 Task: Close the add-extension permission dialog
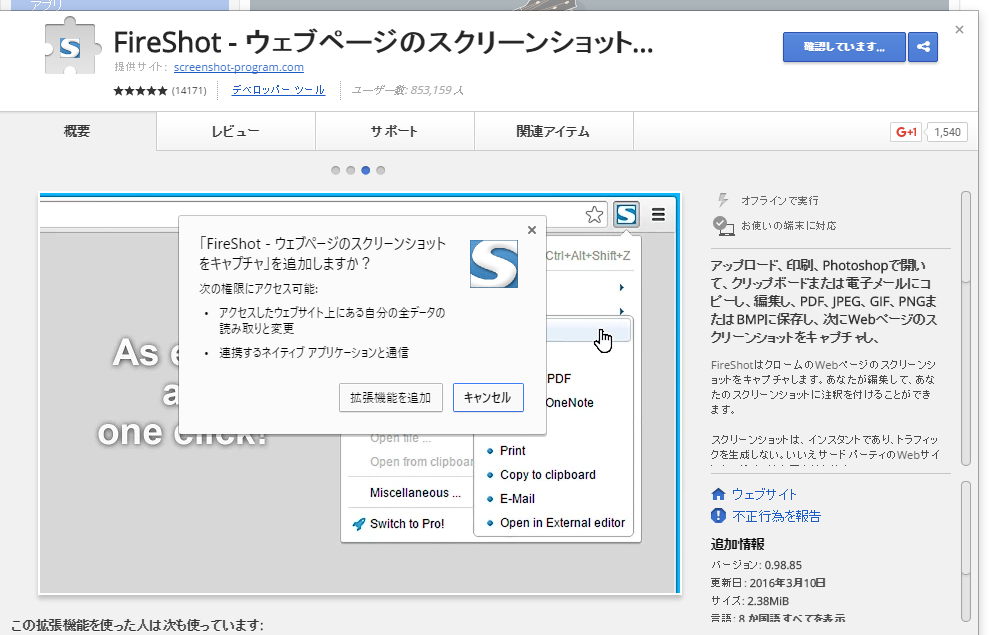tap(531, 230)
